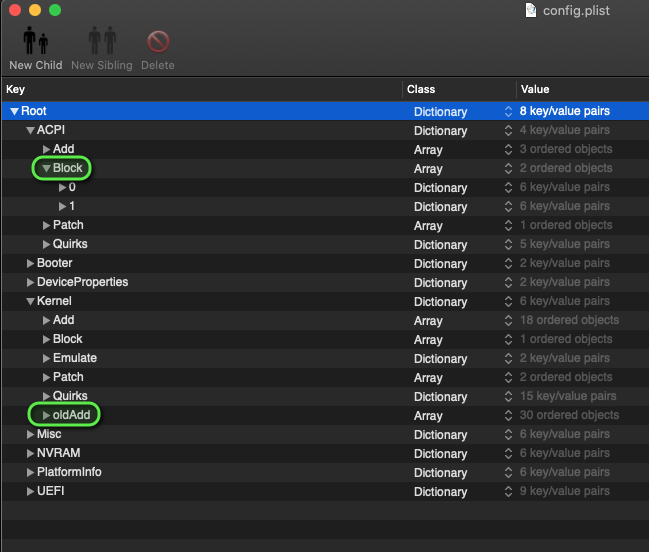The height and width of the screenshot is (552, 649).
Task: Click the '8 key/value pairs' value
Action: pyautogui.click(x=565, y=111)
